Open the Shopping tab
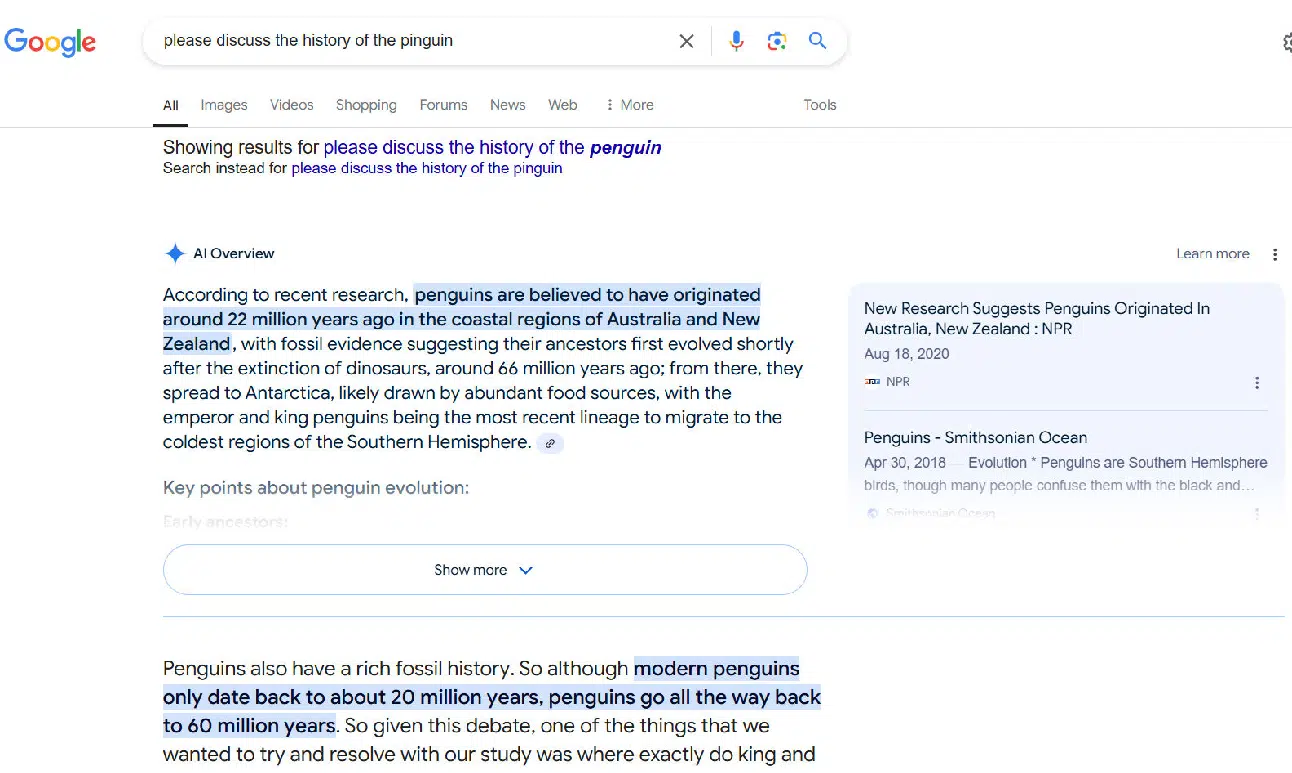This screenshot has height=773, width=1292. [x=366, y=105]
